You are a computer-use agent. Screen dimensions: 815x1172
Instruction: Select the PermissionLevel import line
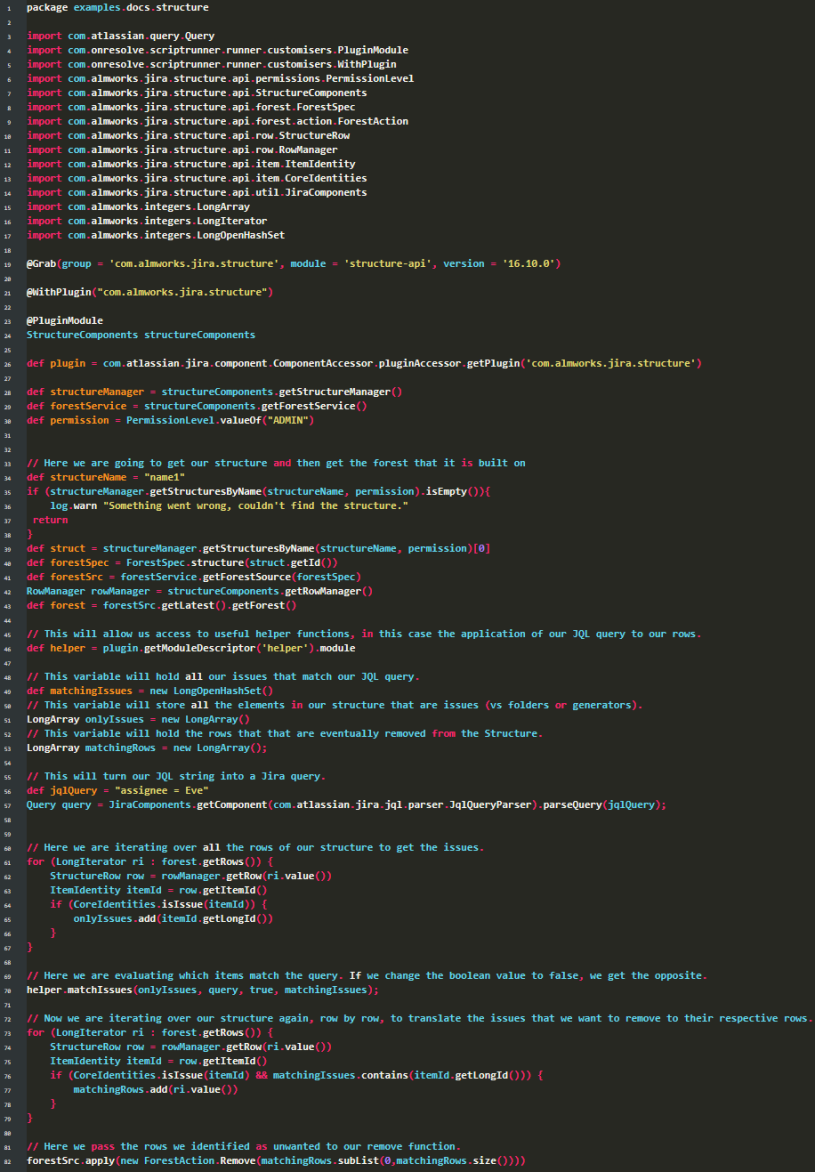click(x=220, y=78)
